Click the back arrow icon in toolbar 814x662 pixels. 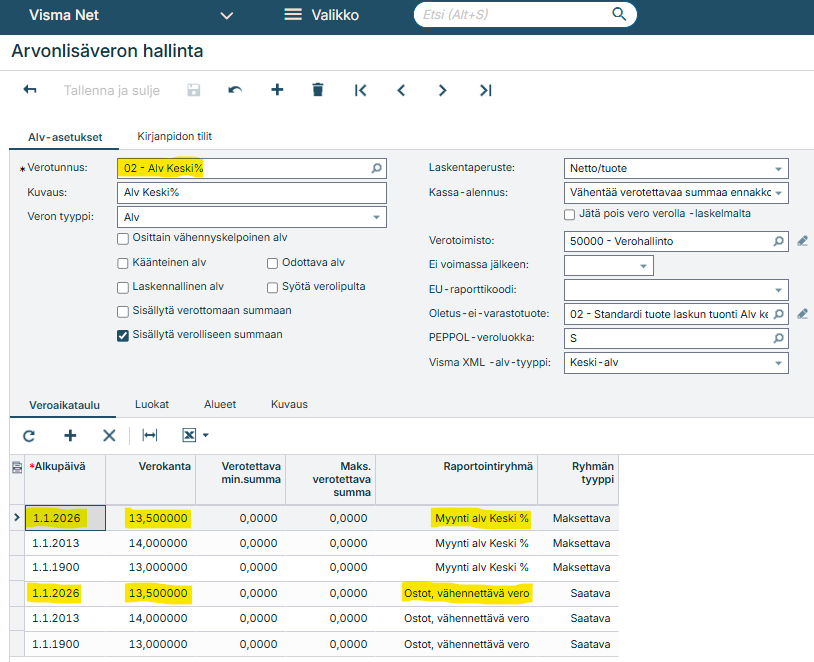tap(30, 90)
